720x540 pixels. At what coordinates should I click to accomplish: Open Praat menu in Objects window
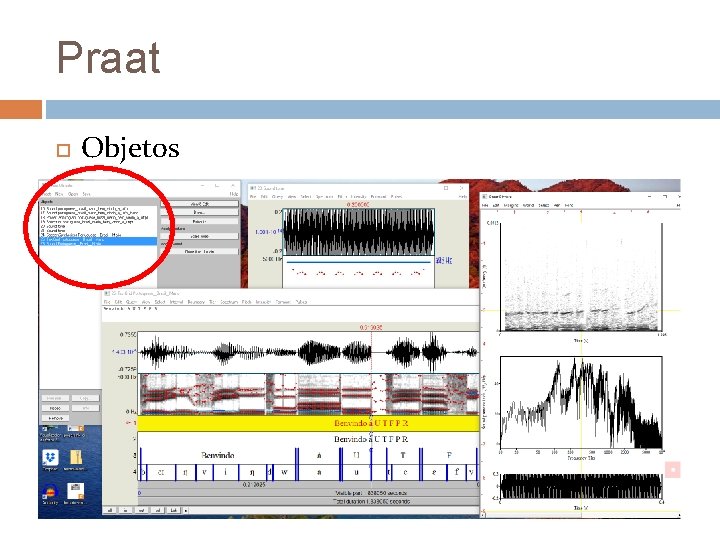click(x=47, y=194)
